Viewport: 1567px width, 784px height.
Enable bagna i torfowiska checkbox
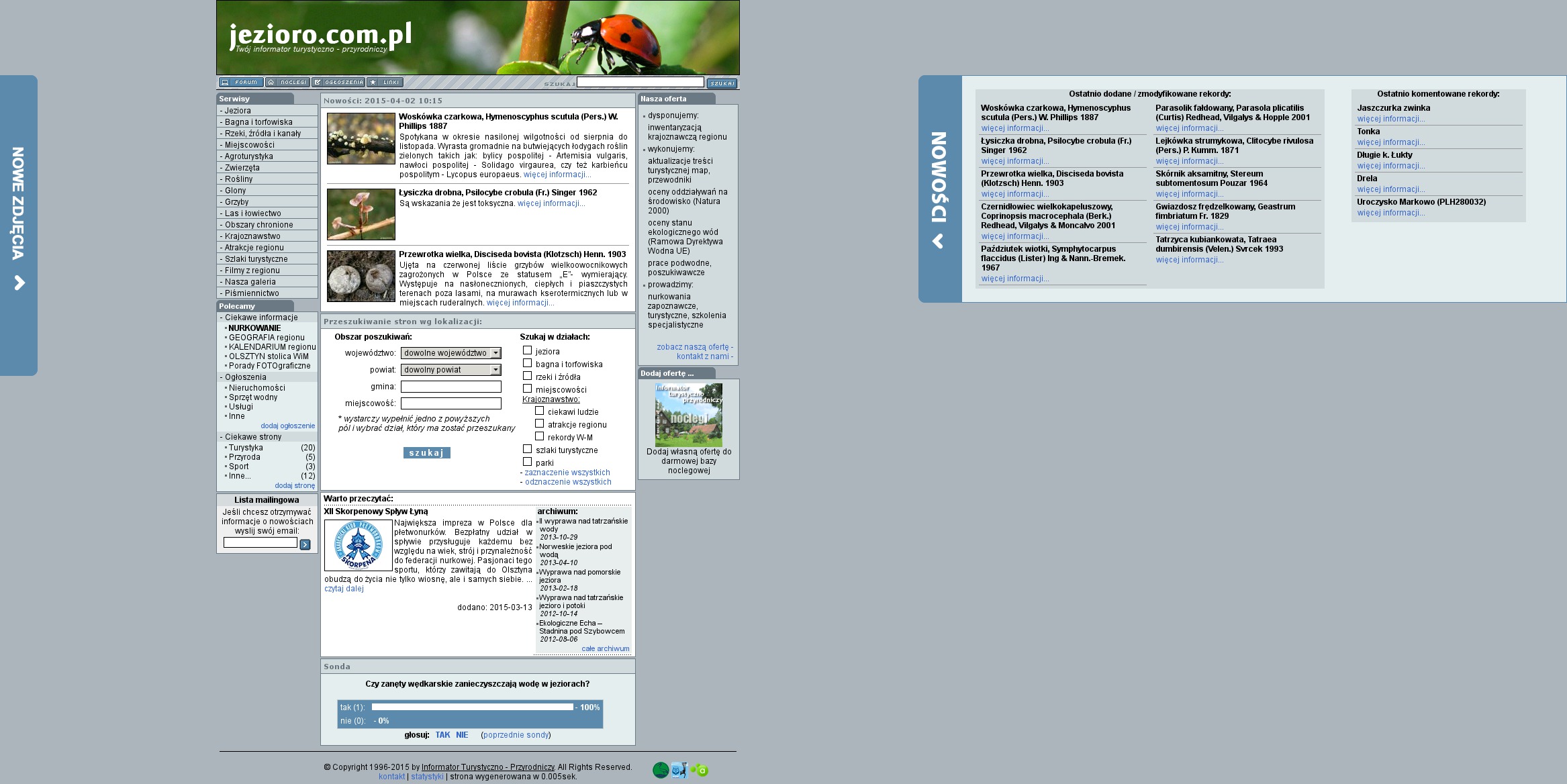(x=527, y=363)
